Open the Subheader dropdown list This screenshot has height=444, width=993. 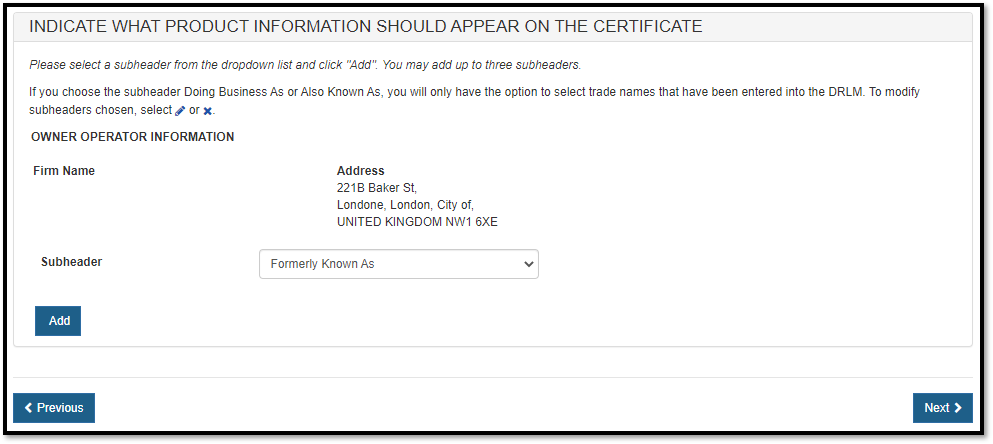point(398,264)
